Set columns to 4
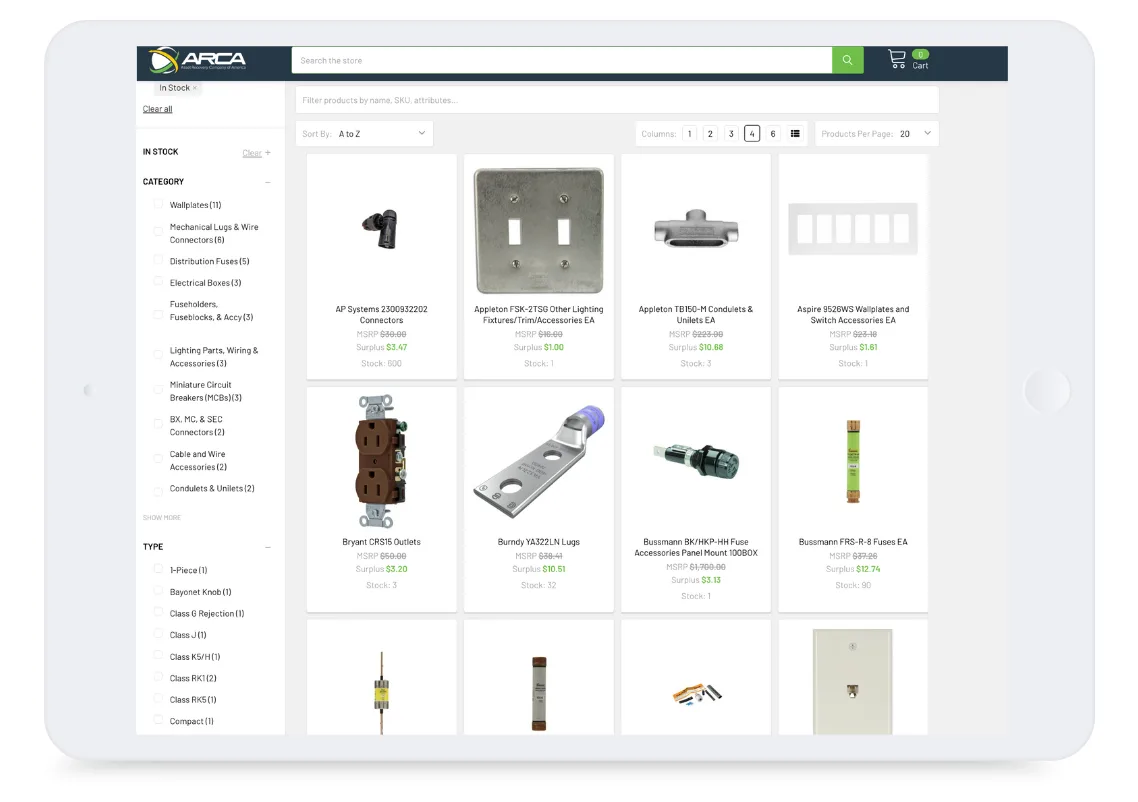The height and width of the screenshot is (802, 1138). point(752,134)
